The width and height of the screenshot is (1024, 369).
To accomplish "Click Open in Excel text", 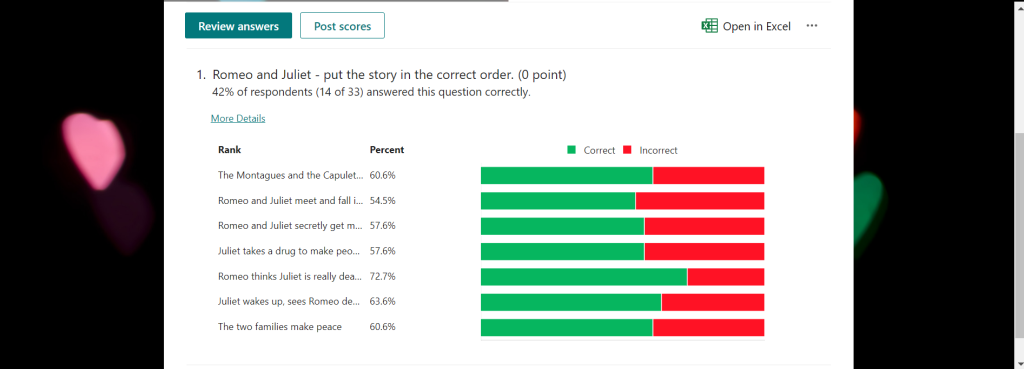I will [756, 26].
